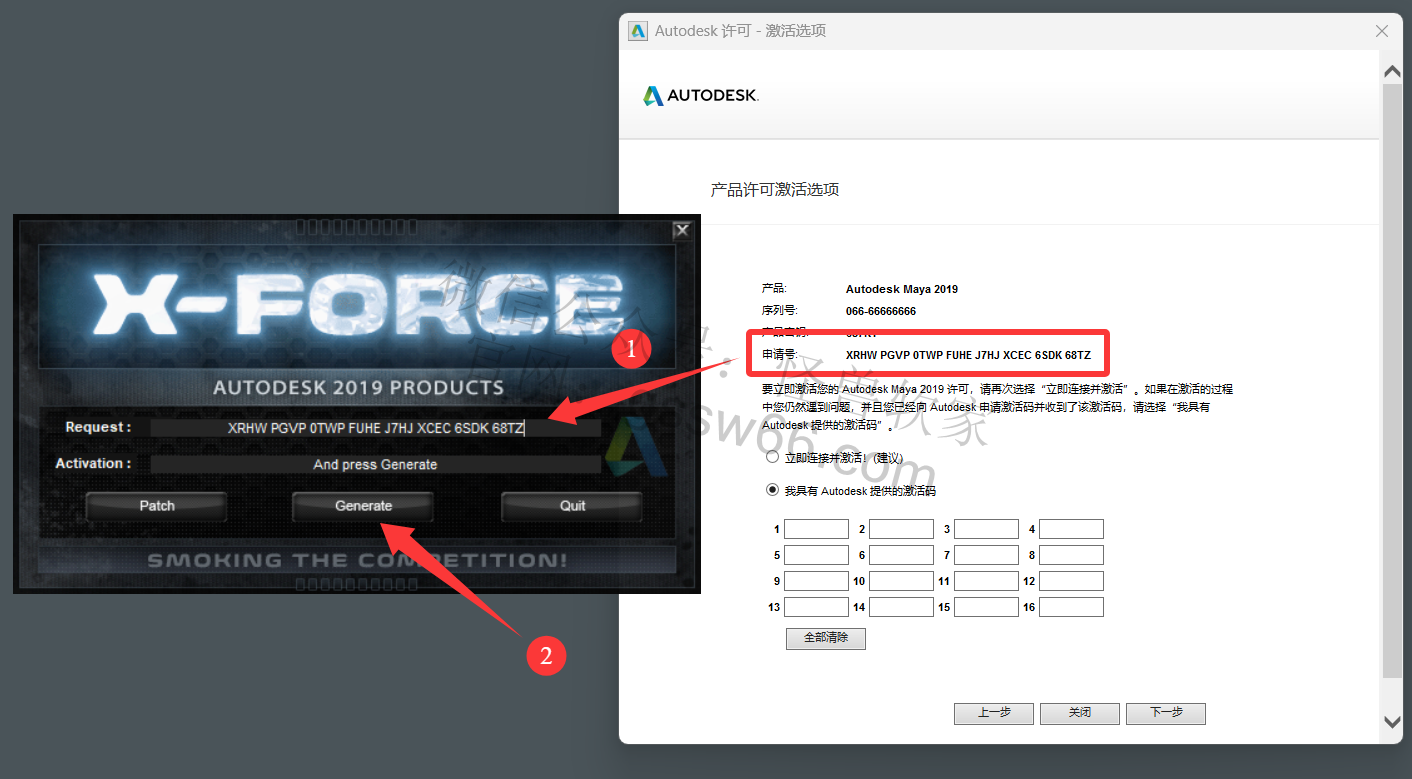Click activation code field 15
Screen dimensions: 1412x779
[x=986, y=607]
